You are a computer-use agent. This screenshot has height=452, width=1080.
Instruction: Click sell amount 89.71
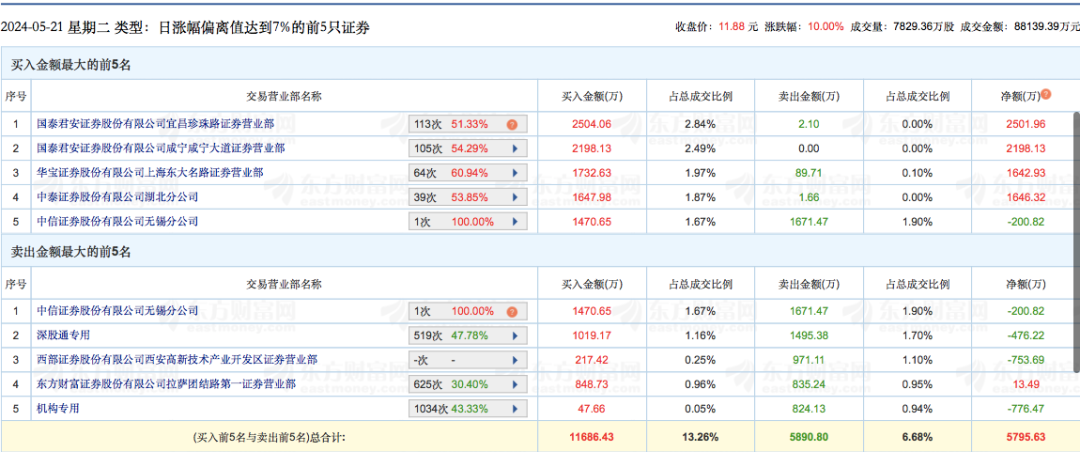pos(809,172)
